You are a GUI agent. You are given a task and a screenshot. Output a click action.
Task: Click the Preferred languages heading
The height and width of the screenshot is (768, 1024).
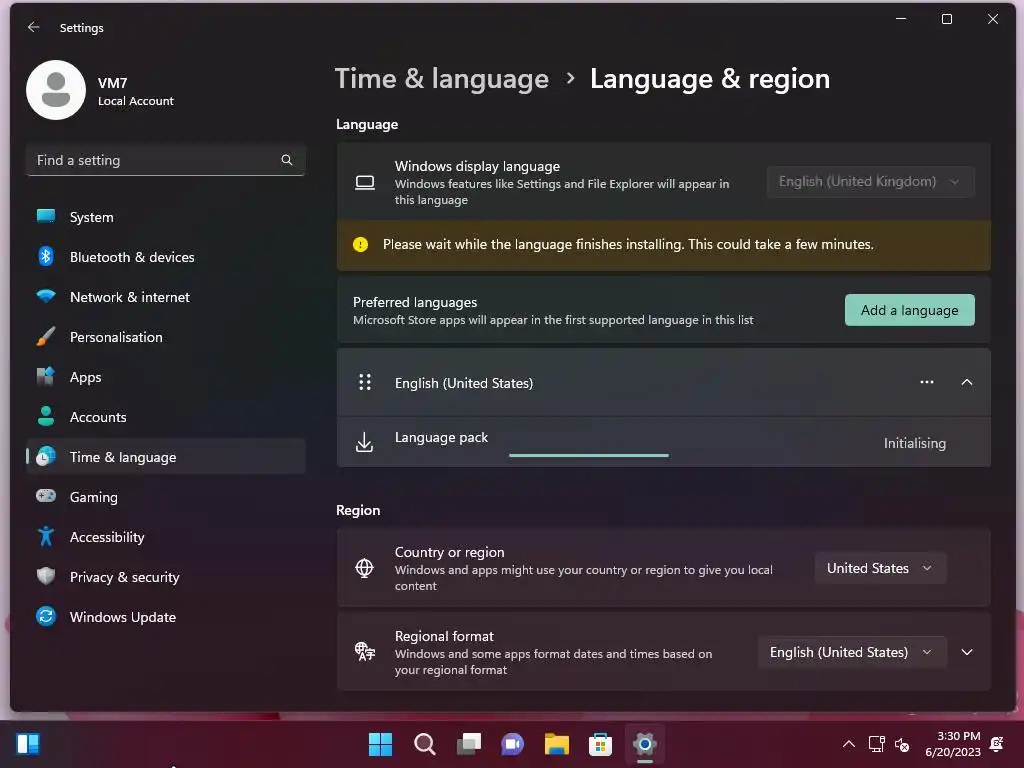point(415,302)
